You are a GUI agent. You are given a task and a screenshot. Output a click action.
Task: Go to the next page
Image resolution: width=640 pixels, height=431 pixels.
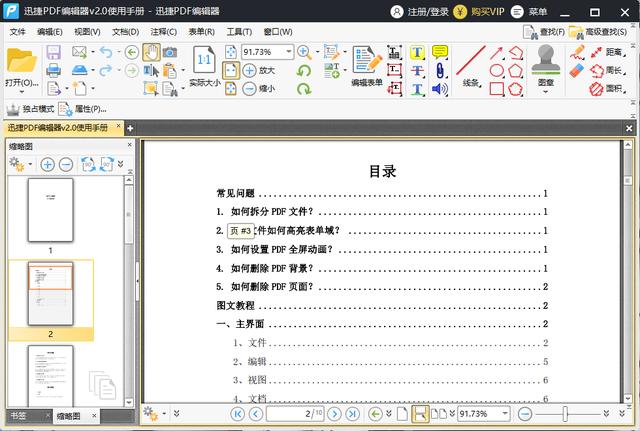(x=334, y=414)
